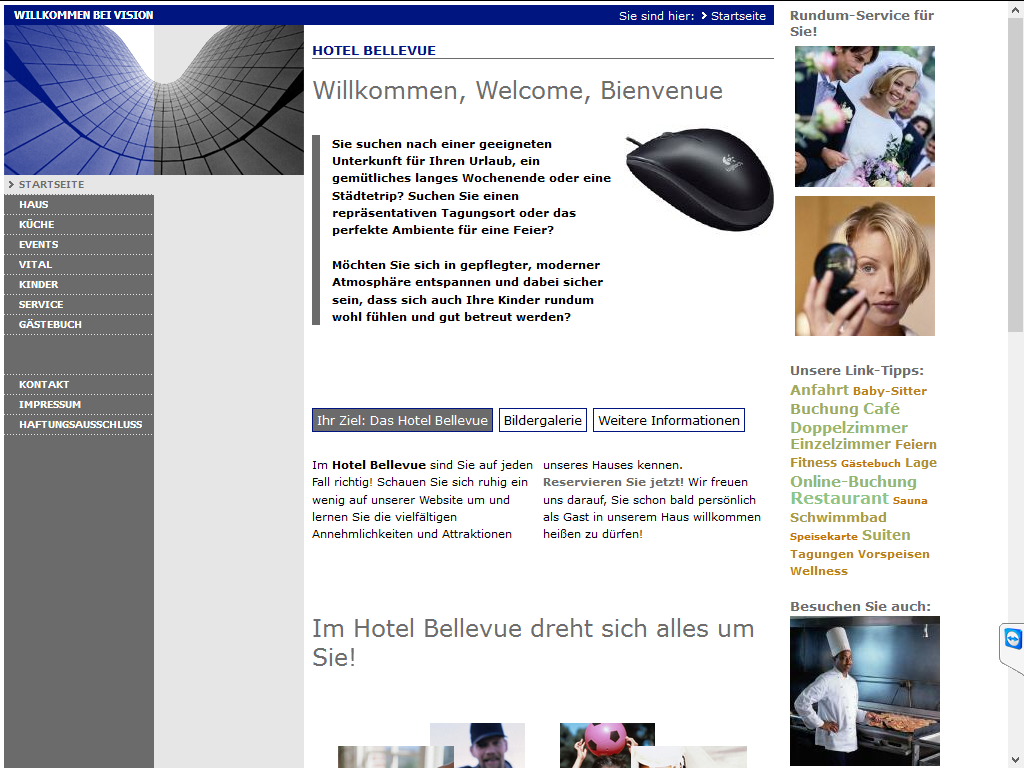Viewport: 1024px width, 768px height.
Task: Follow the 'Reservieren Sie jetzt!' link
Action: click(613, 482)
